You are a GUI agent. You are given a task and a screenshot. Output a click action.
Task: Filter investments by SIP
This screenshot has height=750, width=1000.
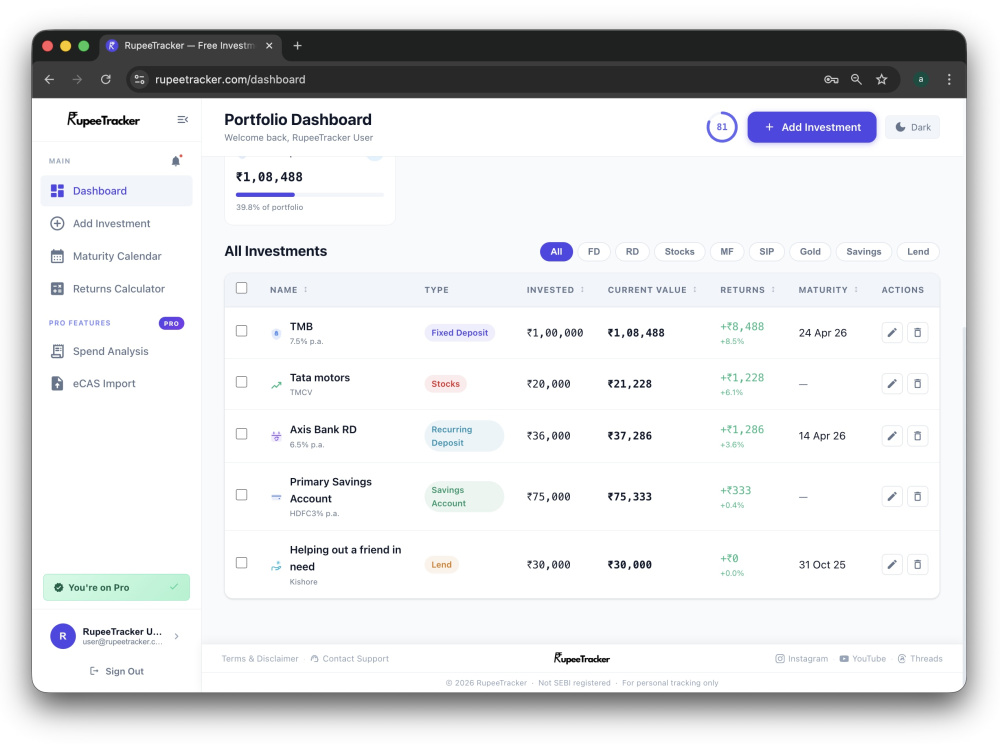point(767,251)
